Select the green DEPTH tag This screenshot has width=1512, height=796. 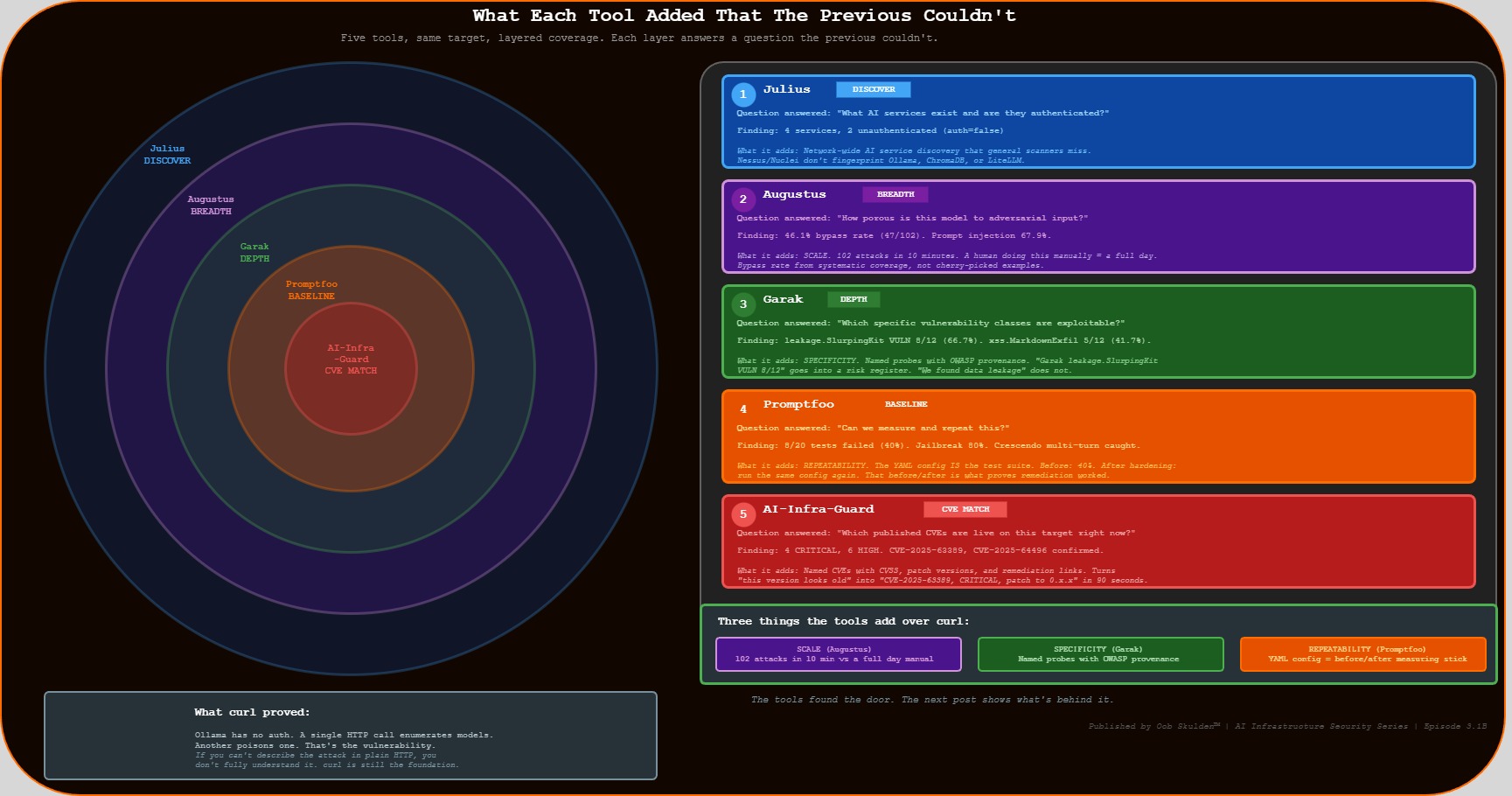[x=854, y=299]
